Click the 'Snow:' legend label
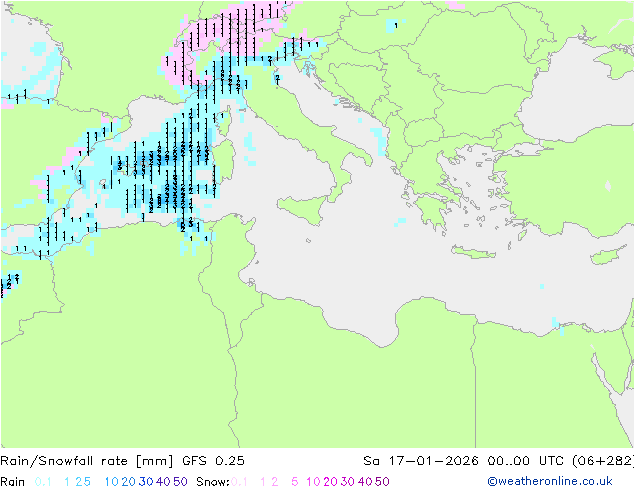The height and width of the screenshot is (490, 634). (x=213, y=482)
